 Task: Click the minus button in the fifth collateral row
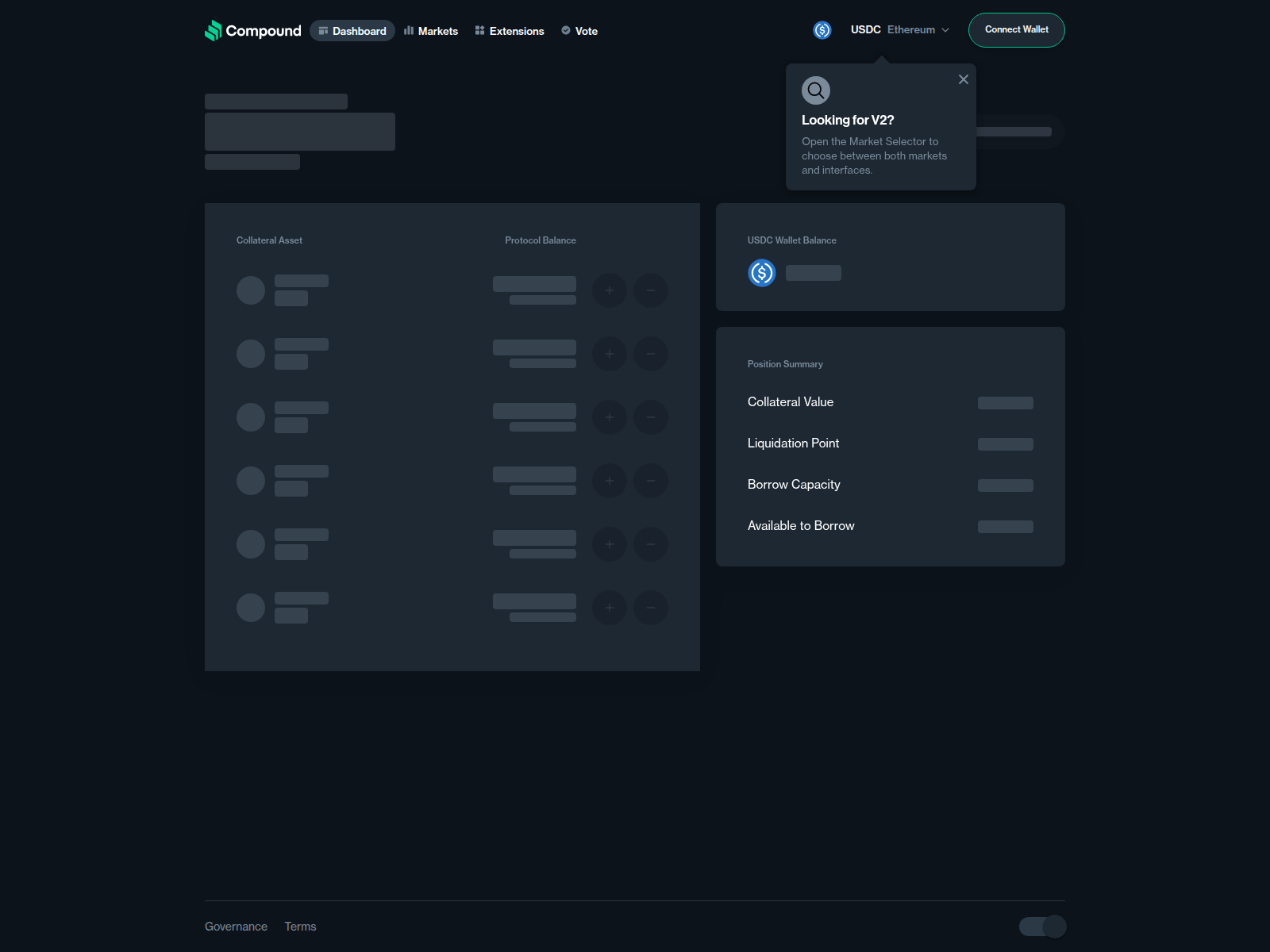pos(651,544)
